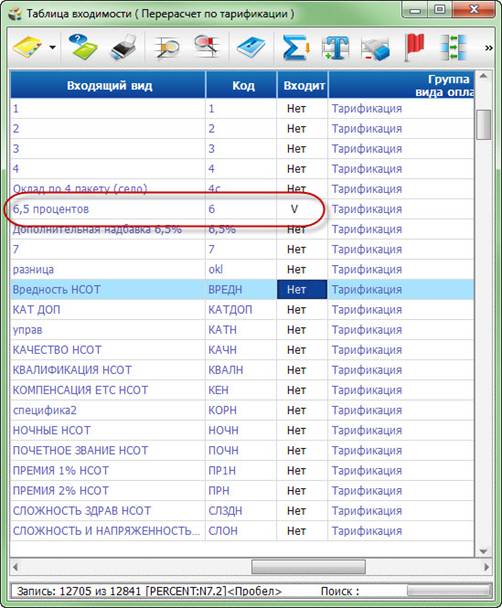502x608 pixels.
Task: Open dropdown arrow beside yellow book icon
Action: tap(52, 48)
